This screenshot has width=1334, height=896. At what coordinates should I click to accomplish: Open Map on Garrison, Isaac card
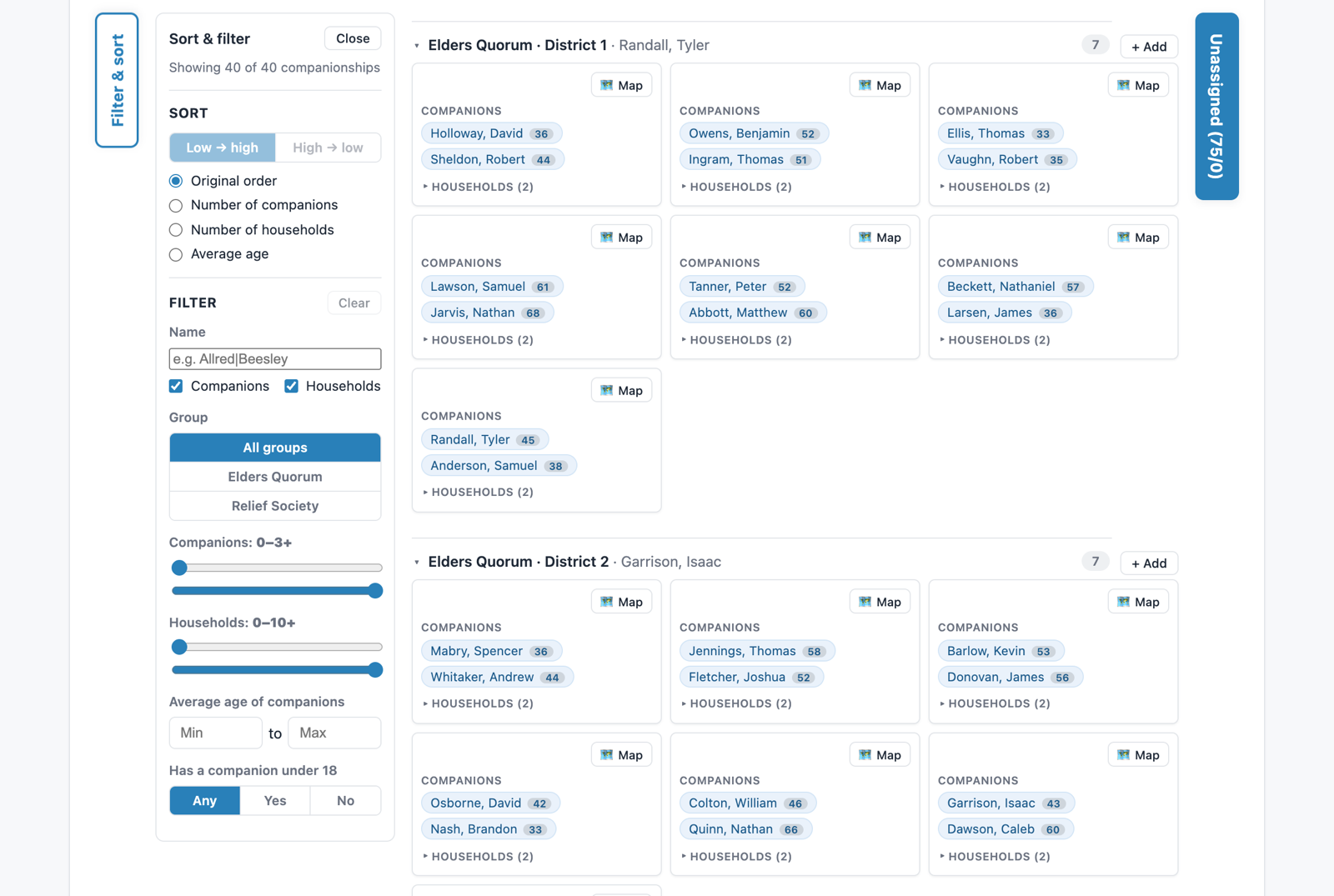click(x=1138, y=754)
